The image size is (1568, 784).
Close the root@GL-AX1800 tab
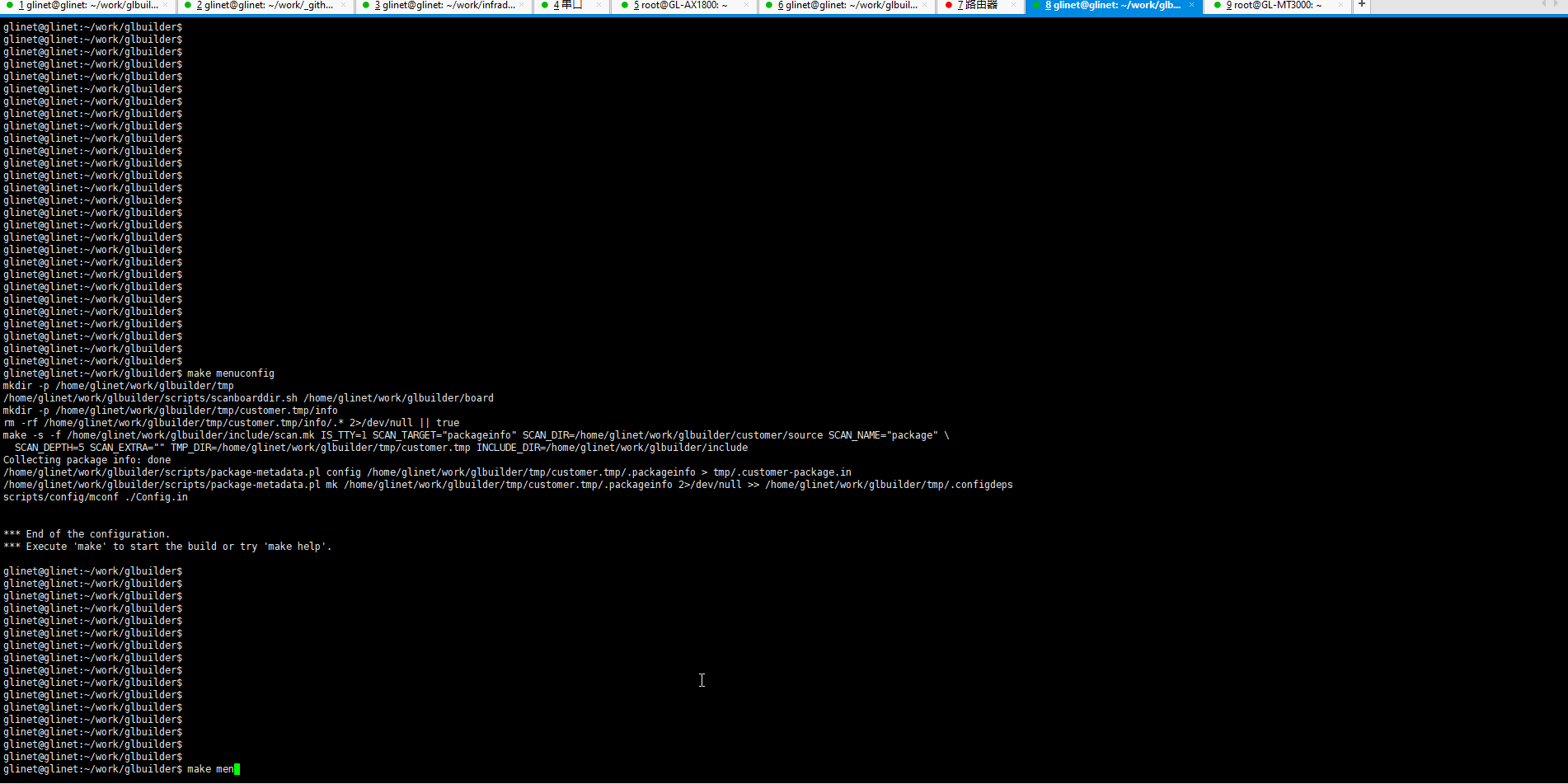pos(746,6)
